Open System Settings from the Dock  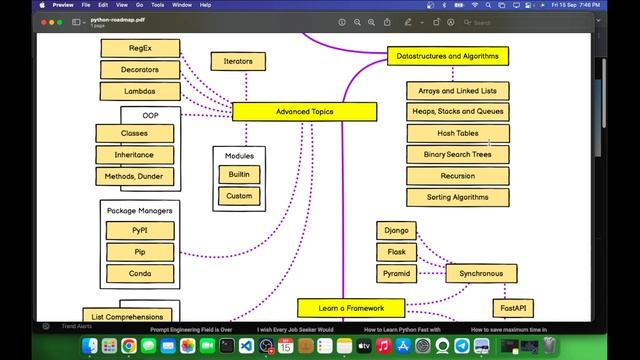(x=423, y=346)
